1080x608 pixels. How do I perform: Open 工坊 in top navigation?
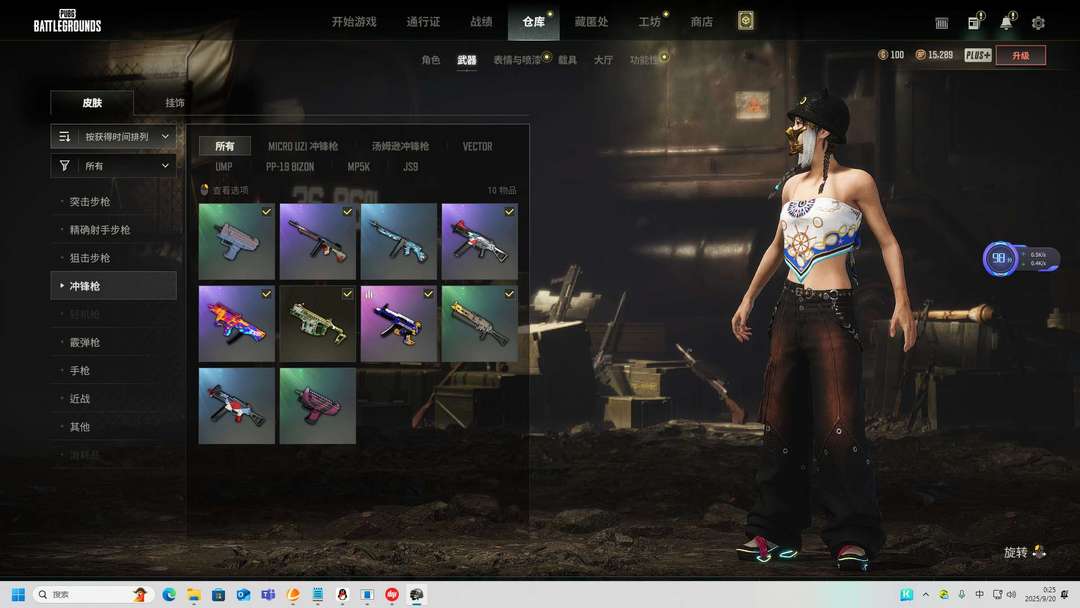coord(650,22)
